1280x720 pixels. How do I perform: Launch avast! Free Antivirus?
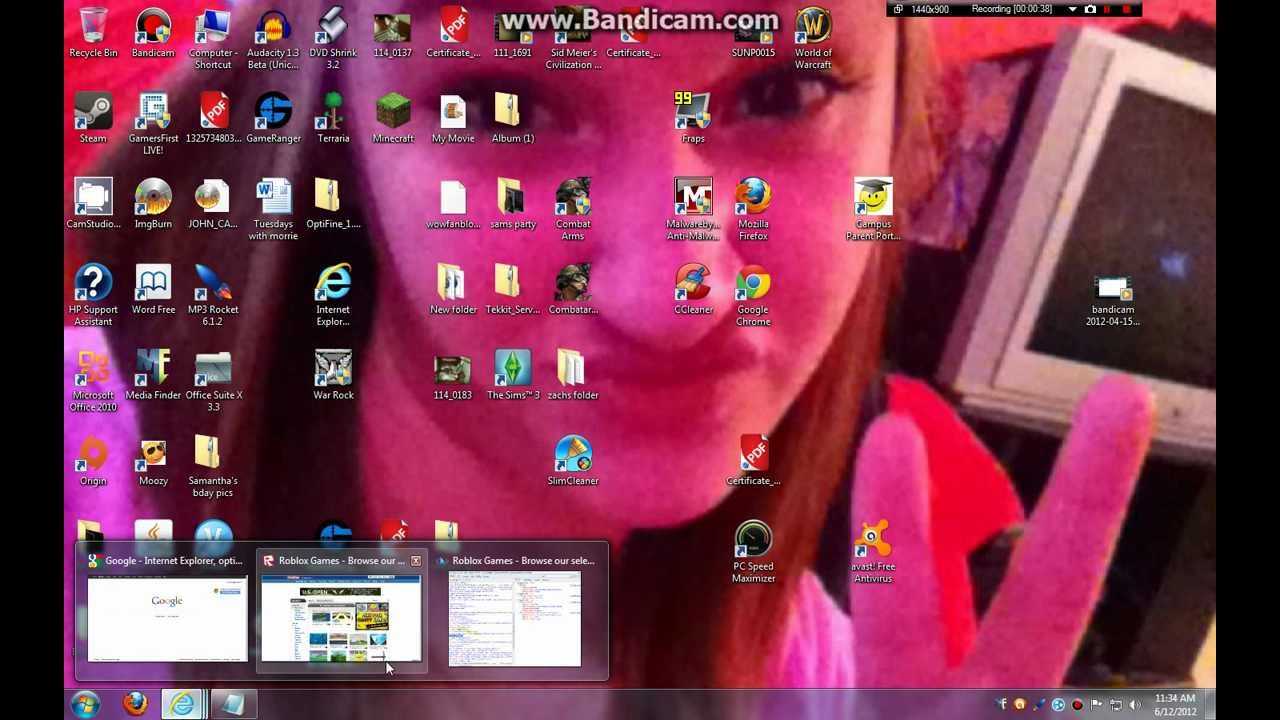[873, 552]
